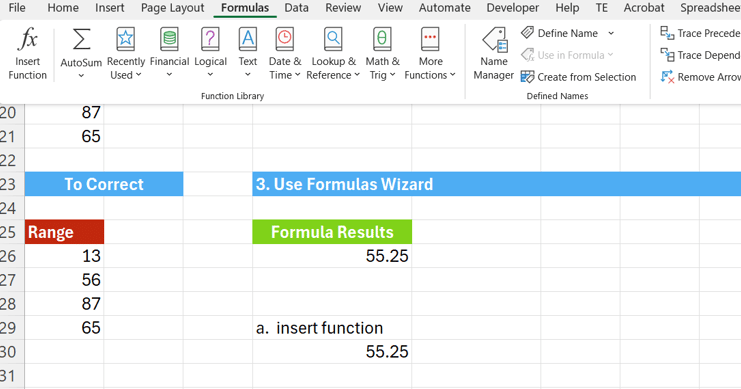741x389 pixels.
Task: Expand the Define Name dropdown arrow
Action: click(611, 33)
